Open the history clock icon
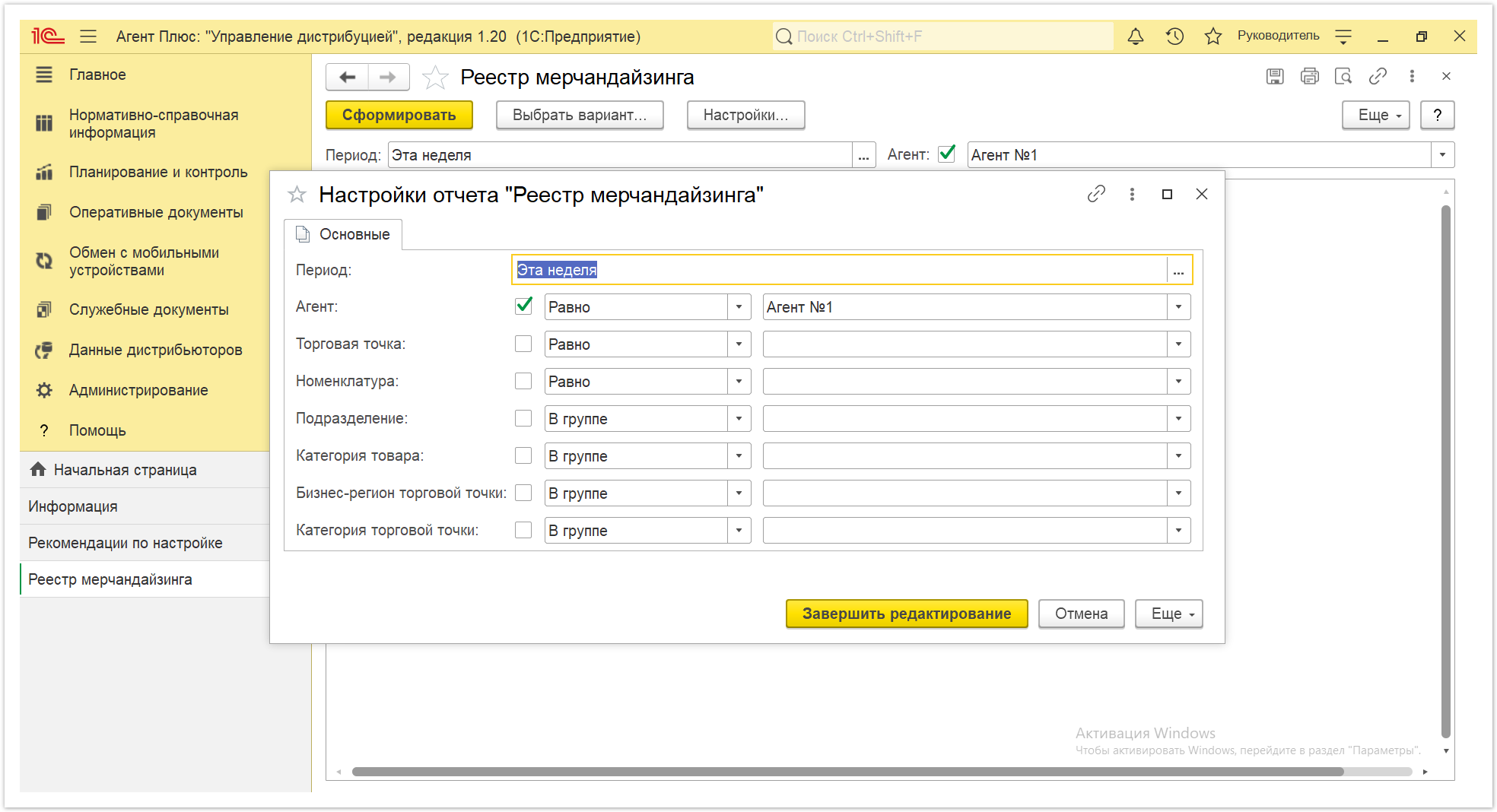The image size is (1497, 812). [1174, 36]
